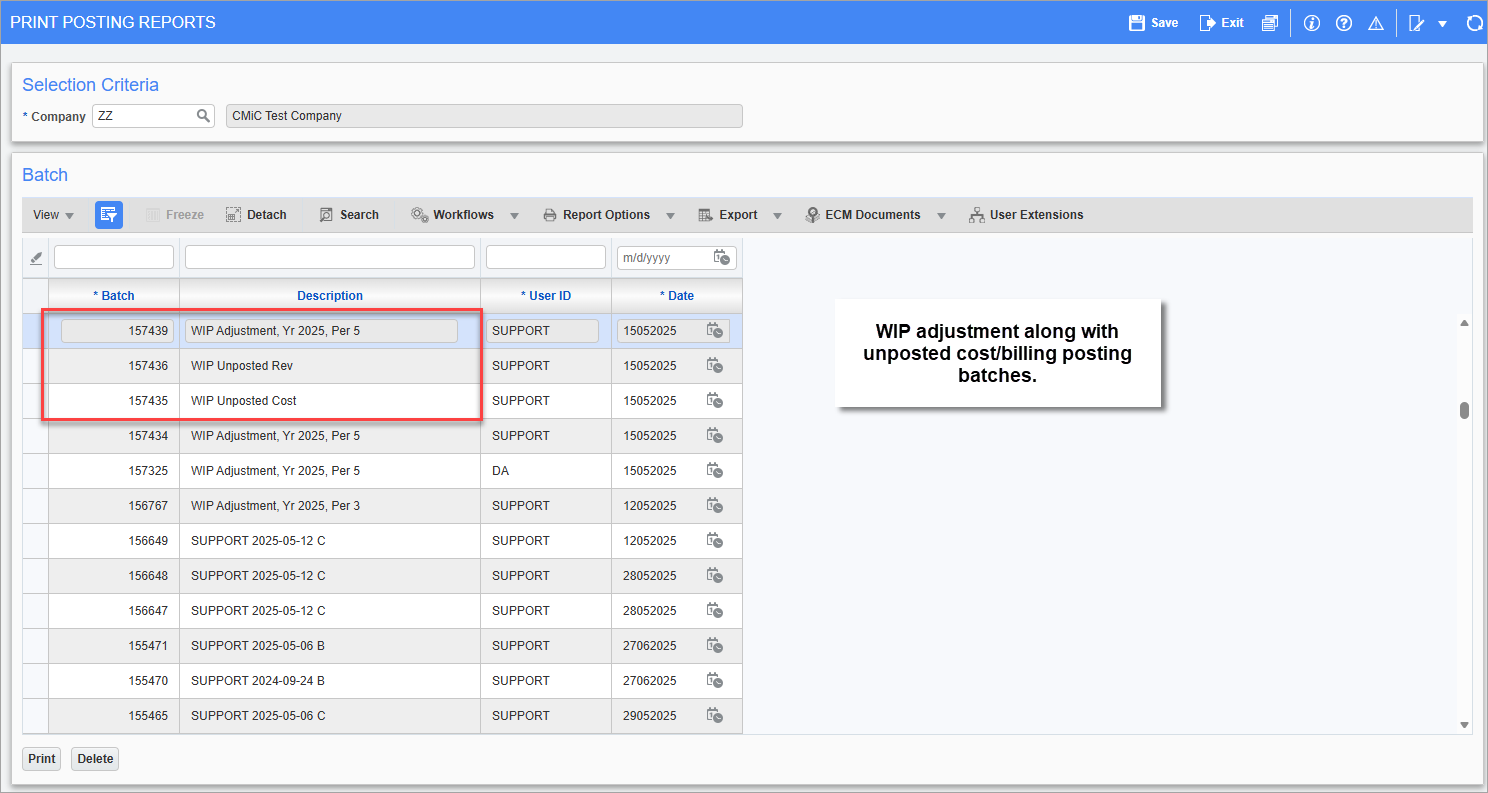1488x793 pixels.
Task: Sort by the User ID column header
Action: click(546, 296)
